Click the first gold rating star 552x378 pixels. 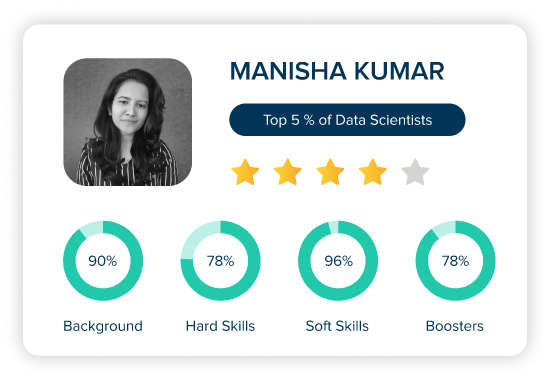tap(245, 172)
